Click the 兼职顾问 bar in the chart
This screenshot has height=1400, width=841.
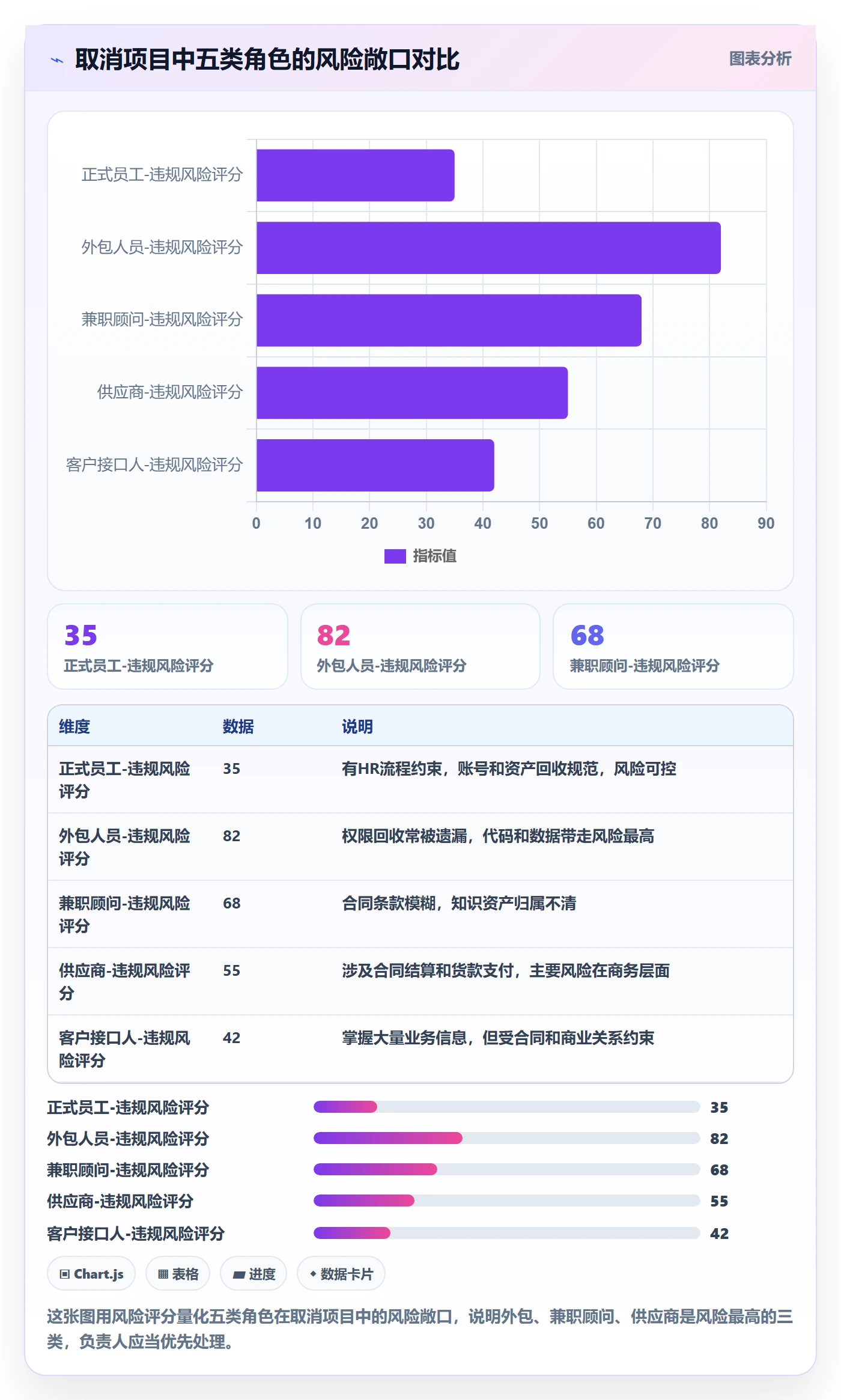click(x=449, y=320)
